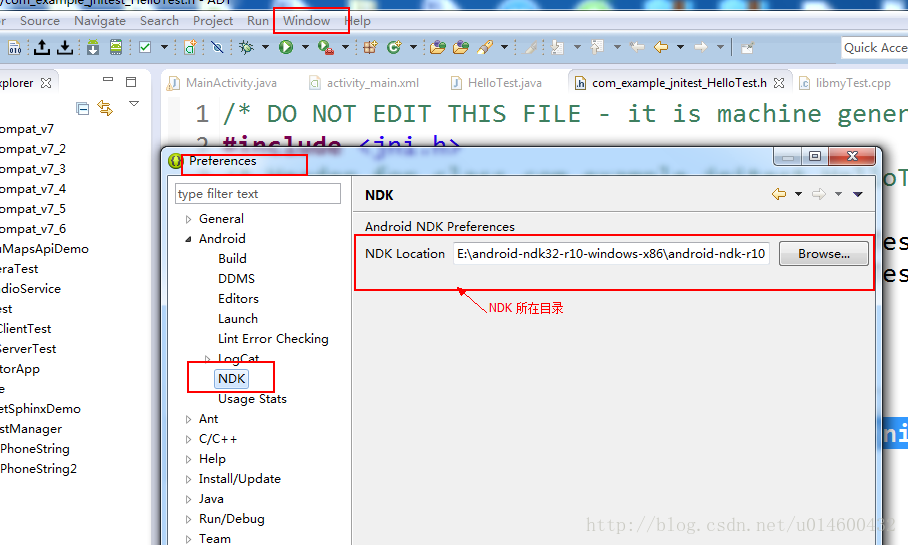Image resolution: width=908 pixels, height=545 pixels.
Task: Open the Run menu
Action: click(258, 21)
